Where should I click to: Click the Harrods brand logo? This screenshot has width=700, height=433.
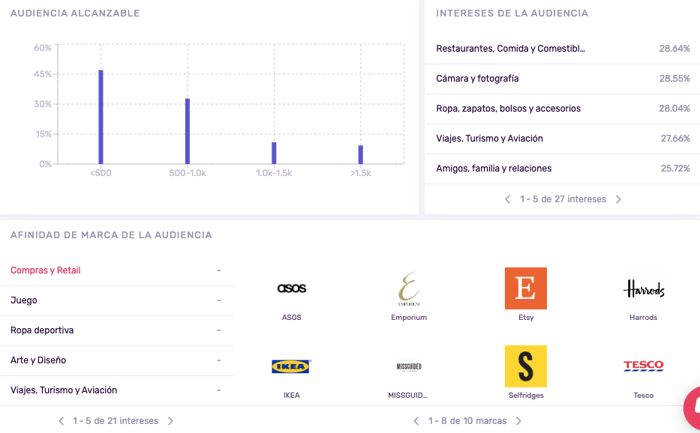tap(644, 289)
